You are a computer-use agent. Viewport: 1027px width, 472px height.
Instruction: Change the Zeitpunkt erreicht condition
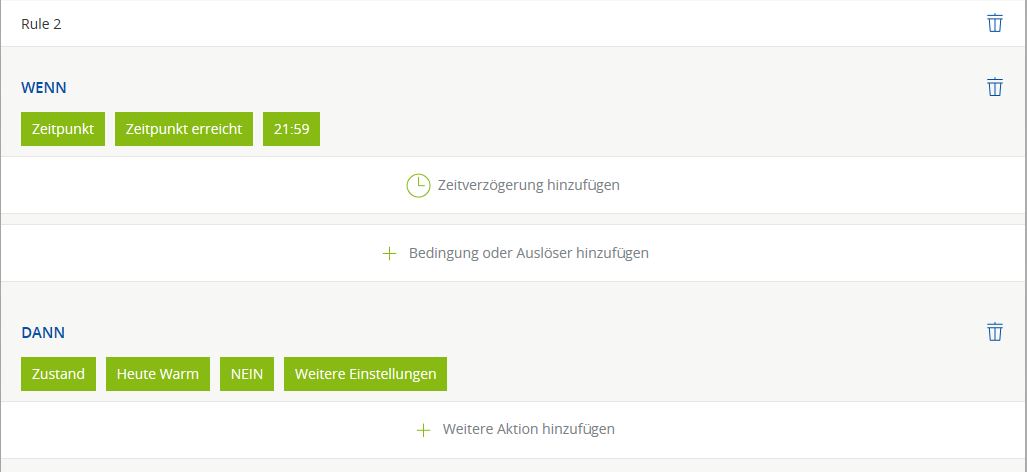point(184,130)
